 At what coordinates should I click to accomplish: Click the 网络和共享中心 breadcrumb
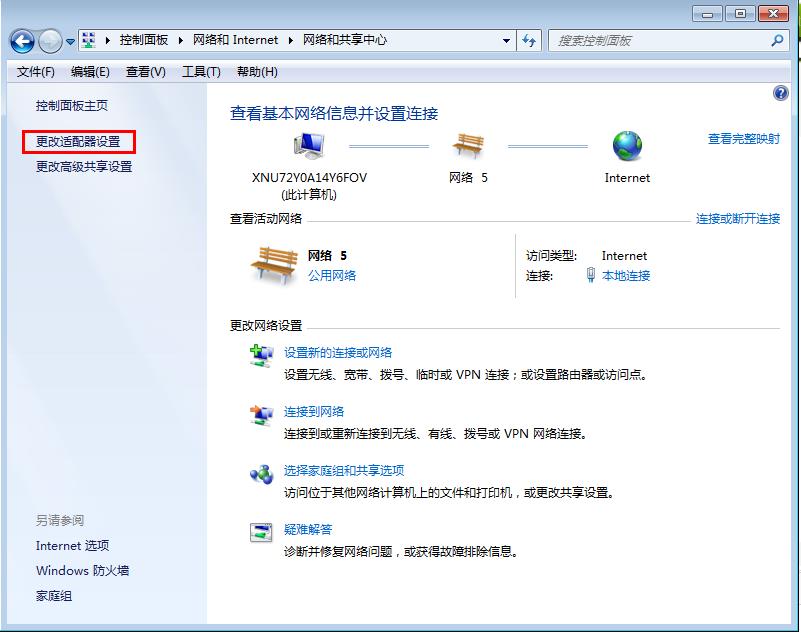pos(345,40)
